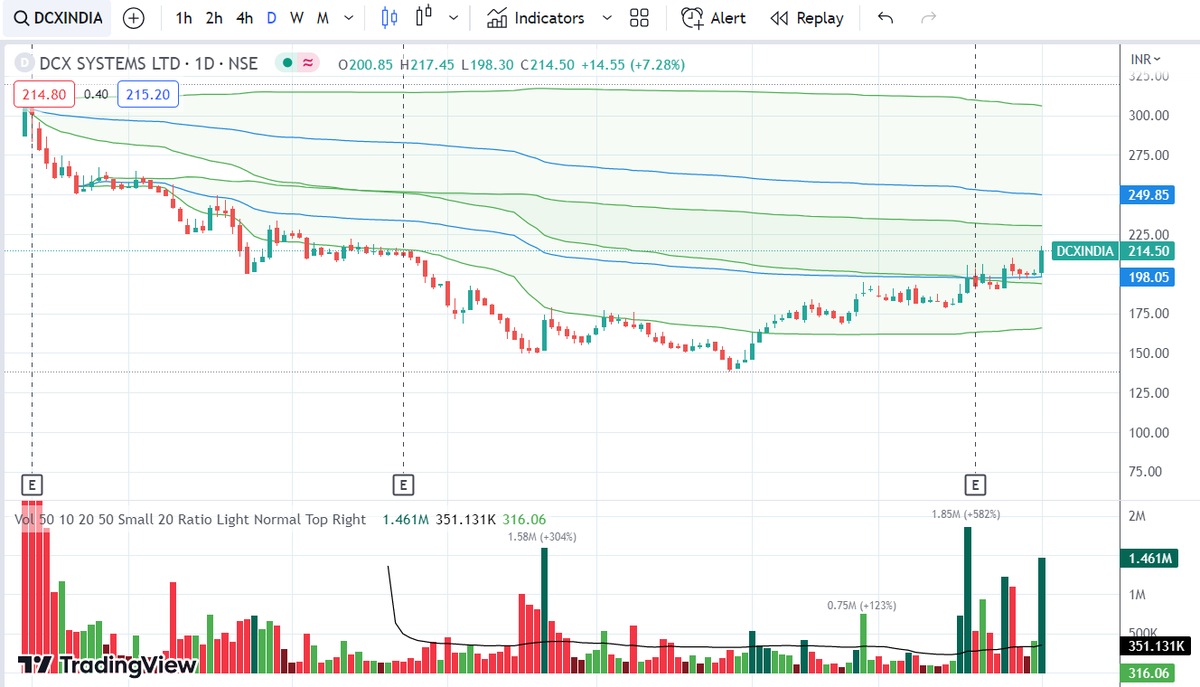Screen dimensions: 1200x687
Task: Open the rightmost earnings E marker
Action: coord(975,485)
